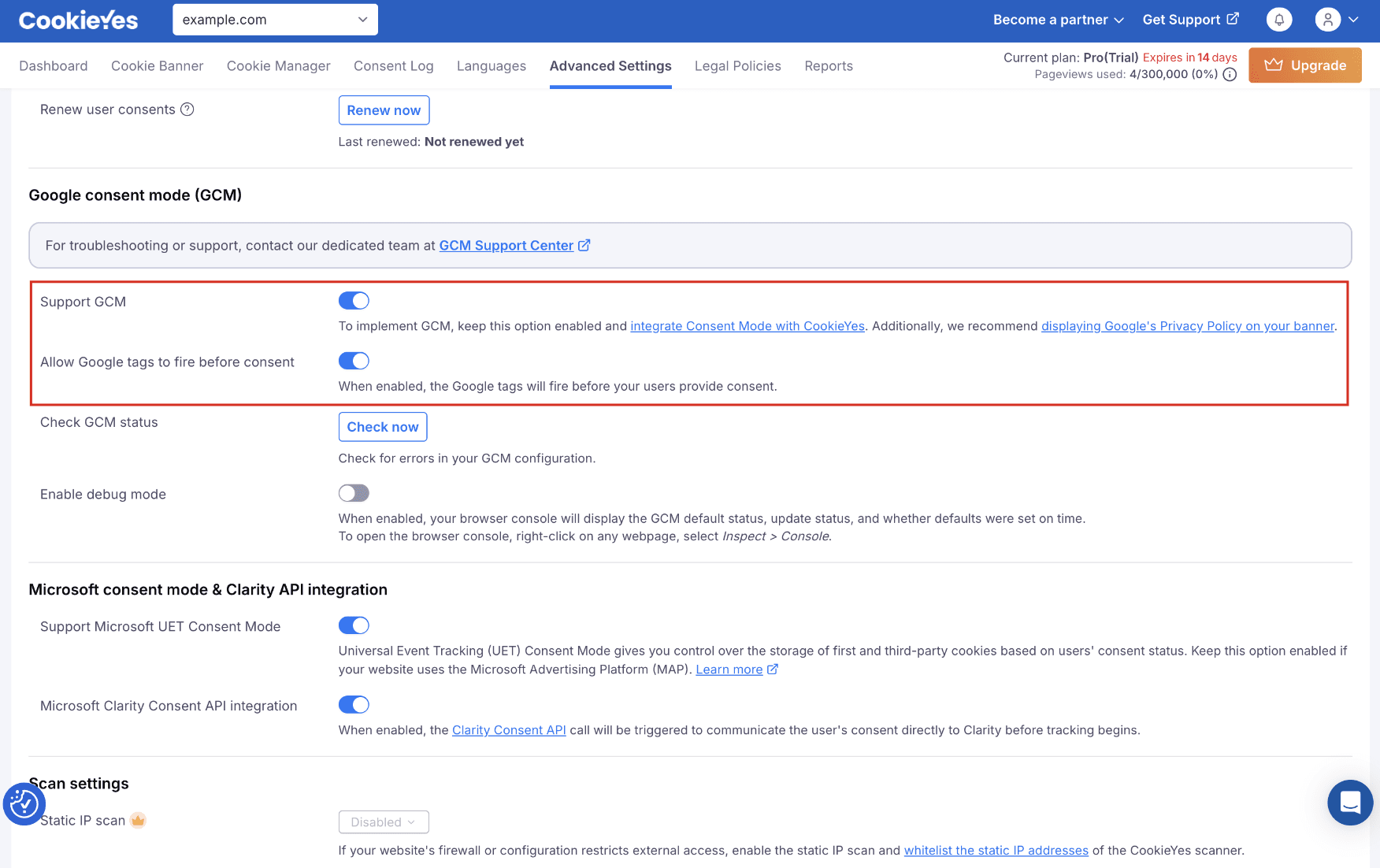The width and height of the screenshot is (1380, 868).
Task: Expand the Become a partner menu
Action: [x=1058, y=20]
